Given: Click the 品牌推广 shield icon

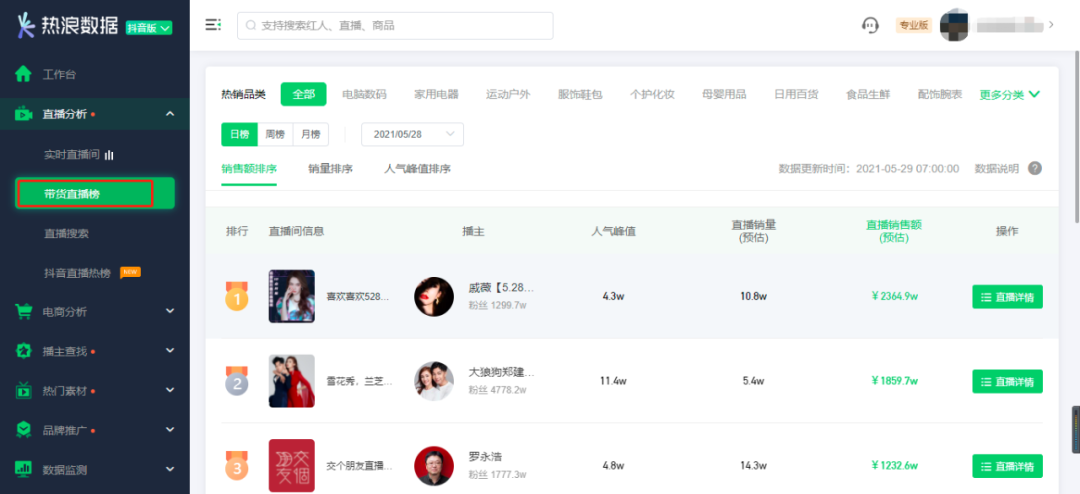Looking at the screenshot, I should pyautogui.click(x=23, y=430).
